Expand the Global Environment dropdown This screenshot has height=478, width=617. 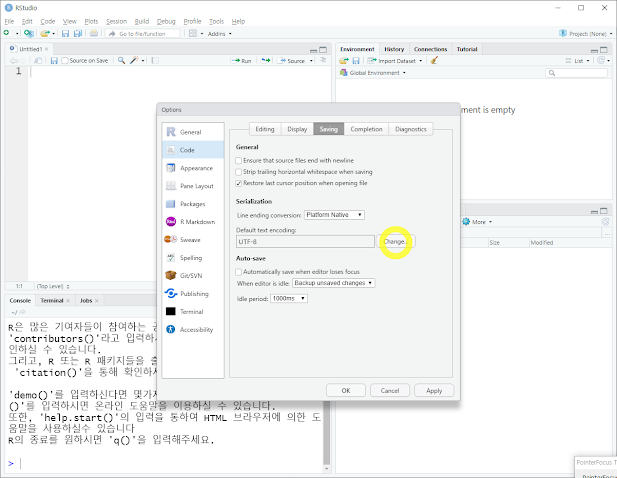coord(373,73)
